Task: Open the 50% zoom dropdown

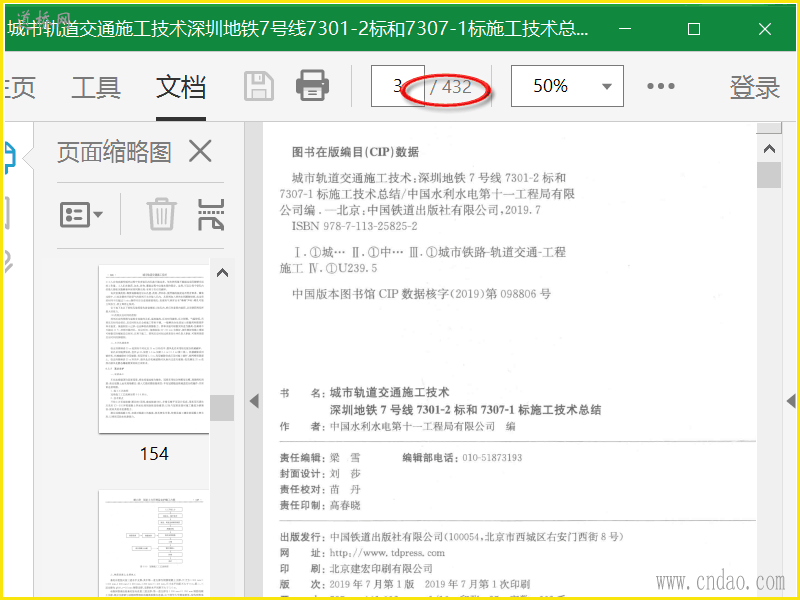Action: tap(567, 86)
